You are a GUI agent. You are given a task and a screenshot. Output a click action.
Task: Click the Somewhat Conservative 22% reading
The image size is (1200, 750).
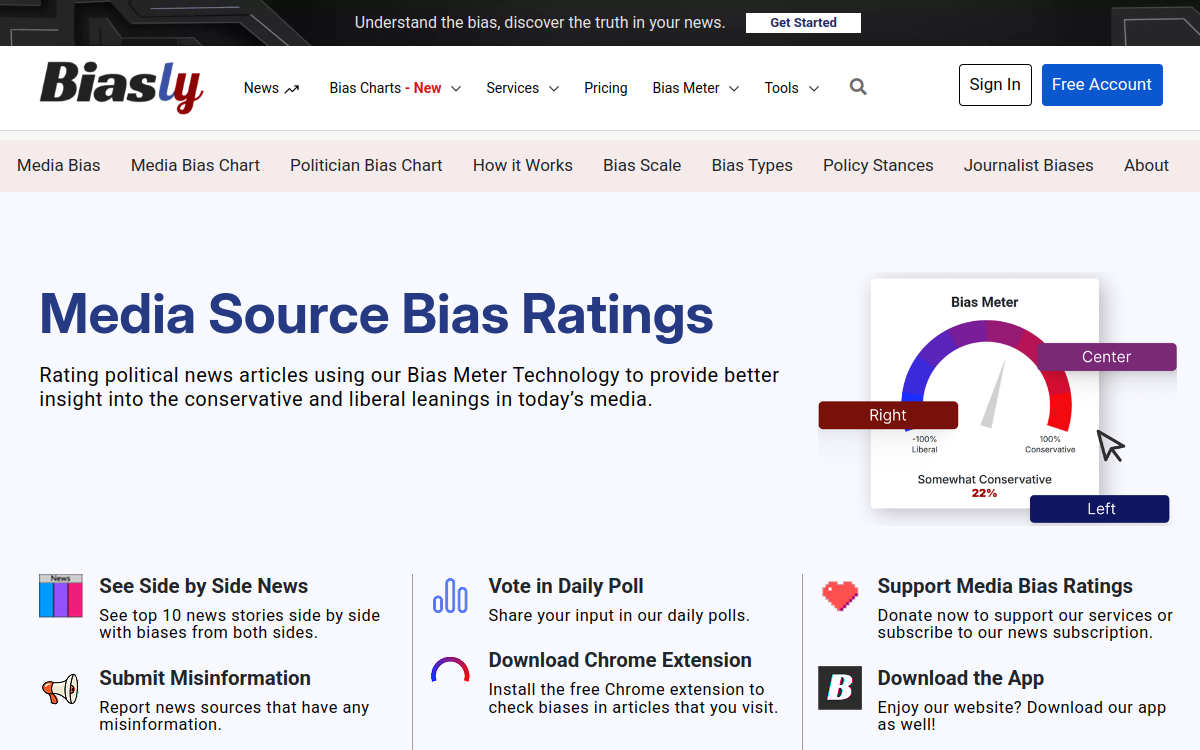(985, 486)
